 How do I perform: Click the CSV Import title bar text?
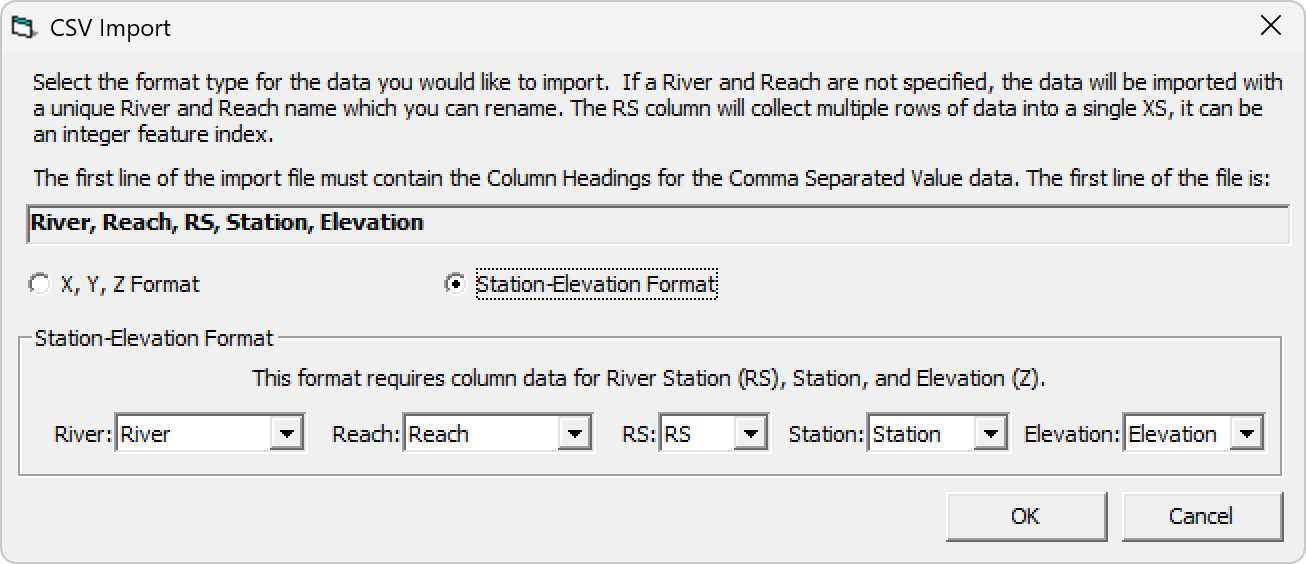(x=110, y=28)
